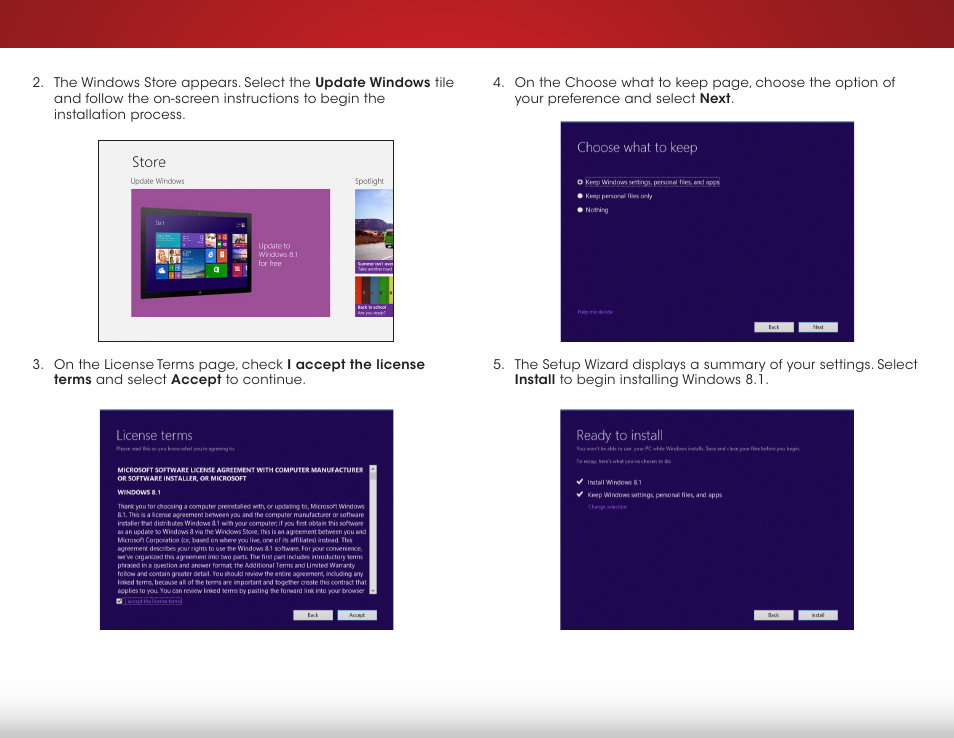Click the Update Windows section label
Screen dimensions: 954x738
(x=157, y=181)
